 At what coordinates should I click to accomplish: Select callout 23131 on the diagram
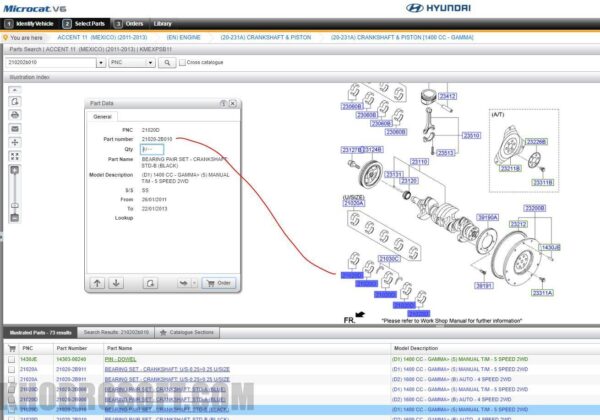pyautogui.click(x=394, y=174)
